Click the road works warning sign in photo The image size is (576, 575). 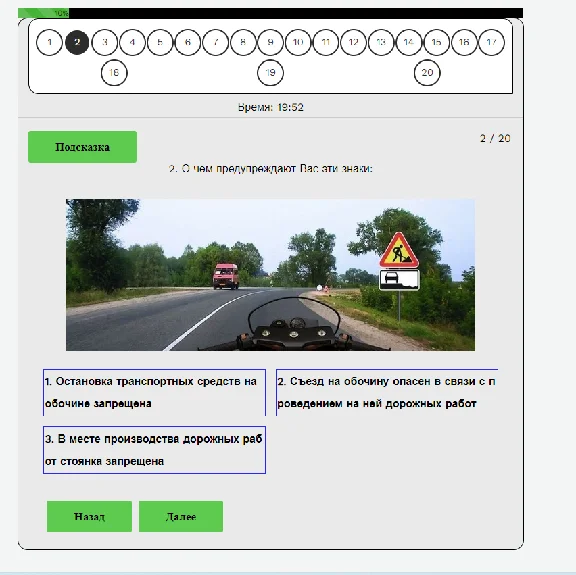click(399, 250)
